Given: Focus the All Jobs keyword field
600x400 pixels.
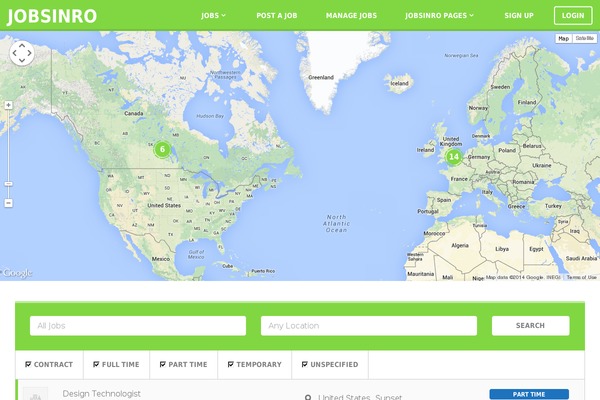Looking at the screenshot, I should point(138,326).
